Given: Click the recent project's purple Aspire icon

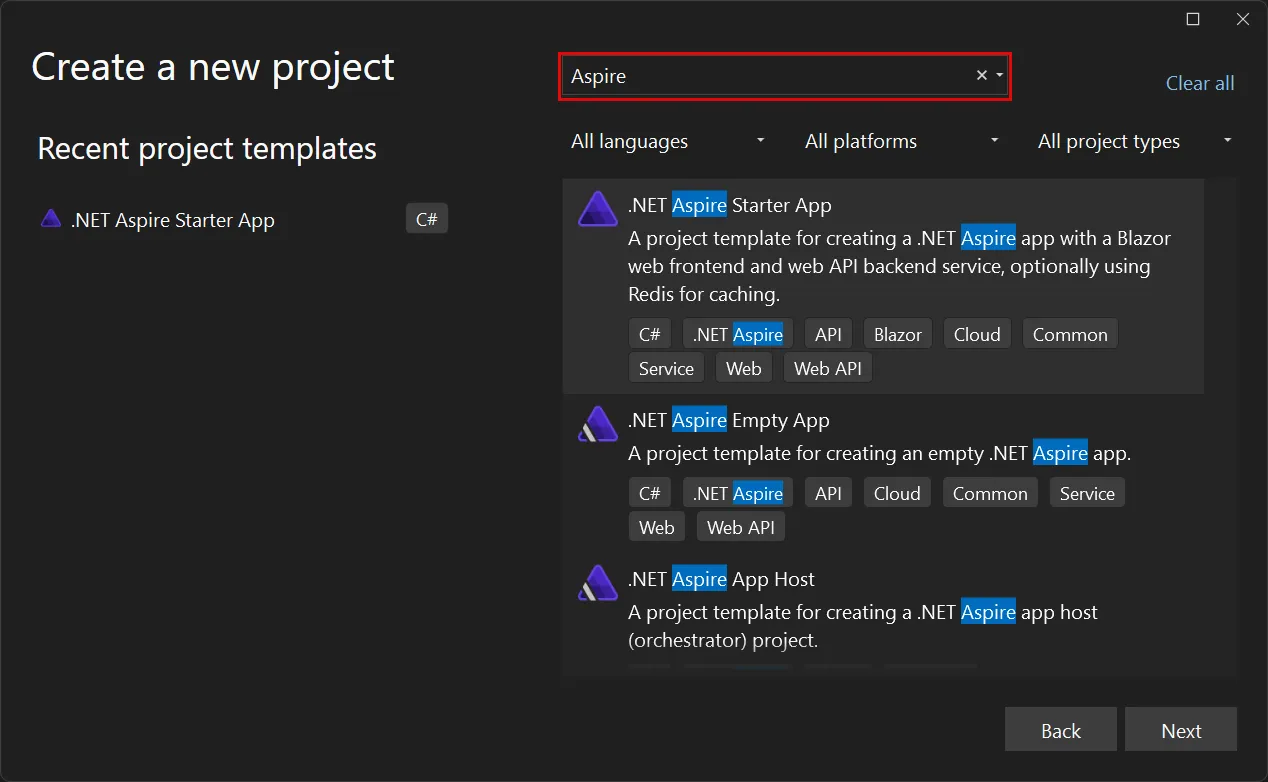Looking at the screenshot, I should coord(51,219).
